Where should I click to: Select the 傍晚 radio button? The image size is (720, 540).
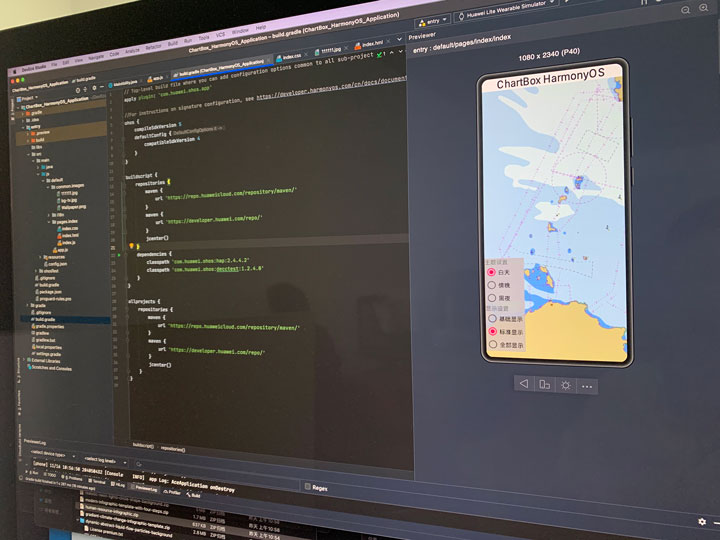(x=491, y=285)
